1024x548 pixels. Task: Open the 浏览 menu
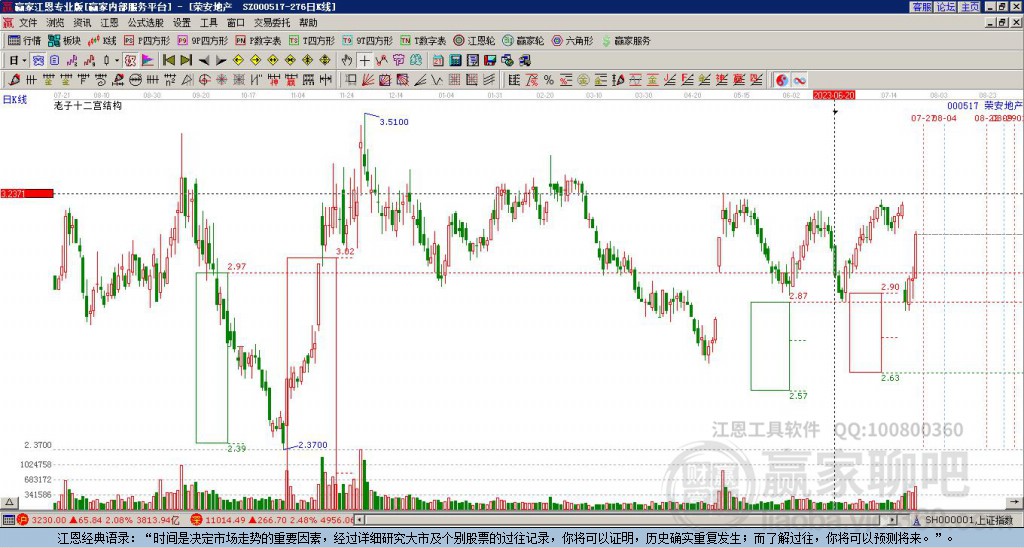[55, 23]
